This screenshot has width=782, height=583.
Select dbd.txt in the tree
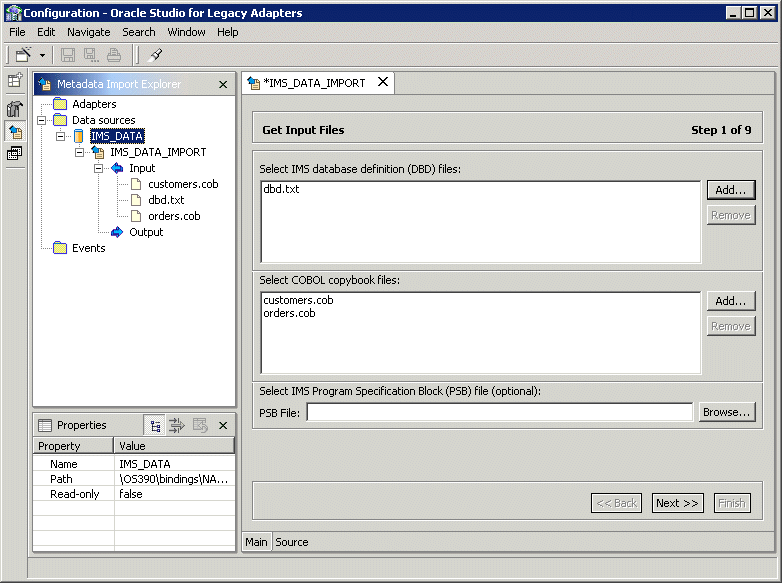[x=166, y=200]
